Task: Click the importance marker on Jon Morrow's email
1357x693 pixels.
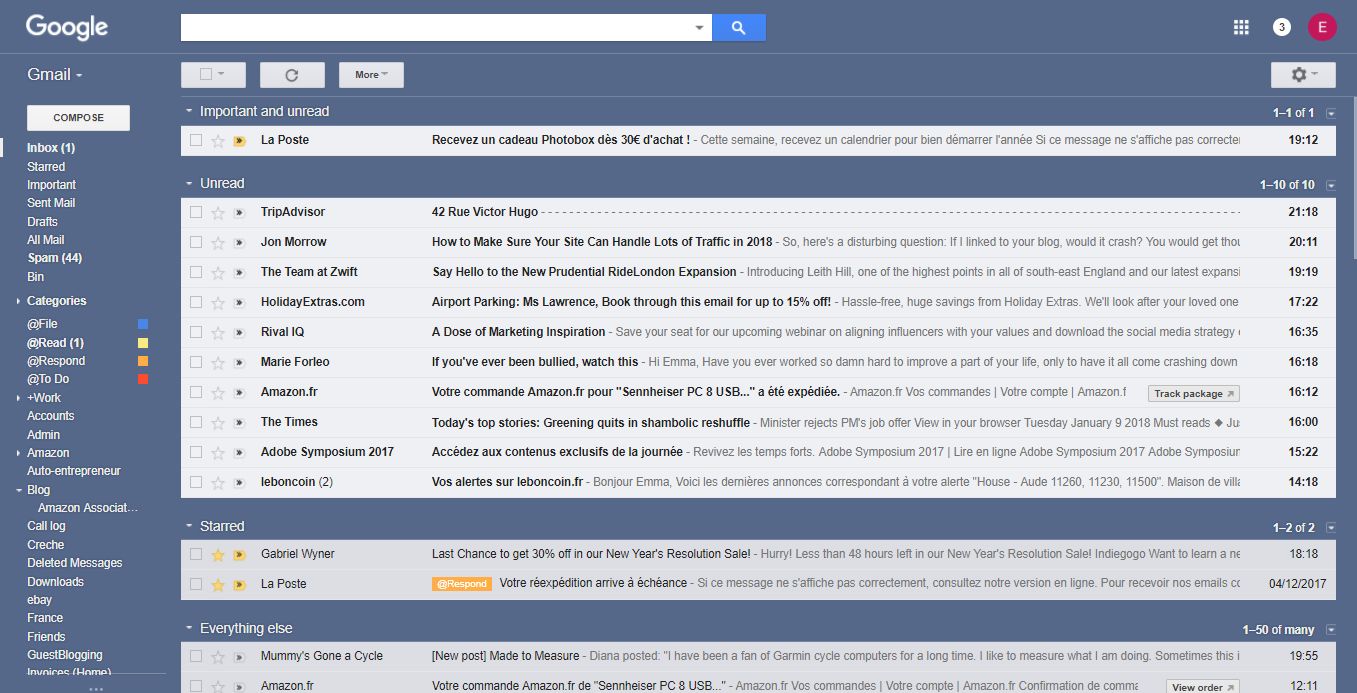Action: click(238, 241)
